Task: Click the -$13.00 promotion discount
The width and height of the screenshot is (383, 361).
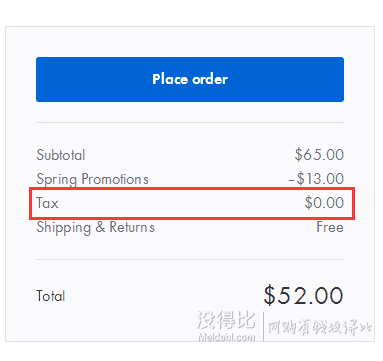Action: [x=316, y=179]
